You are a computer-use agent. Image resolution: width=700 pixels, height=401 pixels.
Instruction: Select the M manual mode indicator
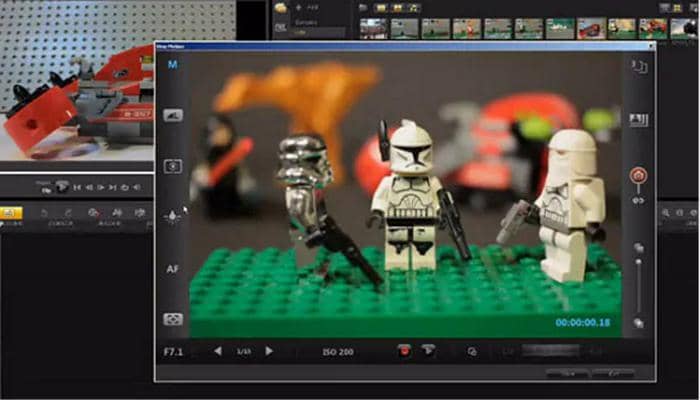click(x=172, y=65)
